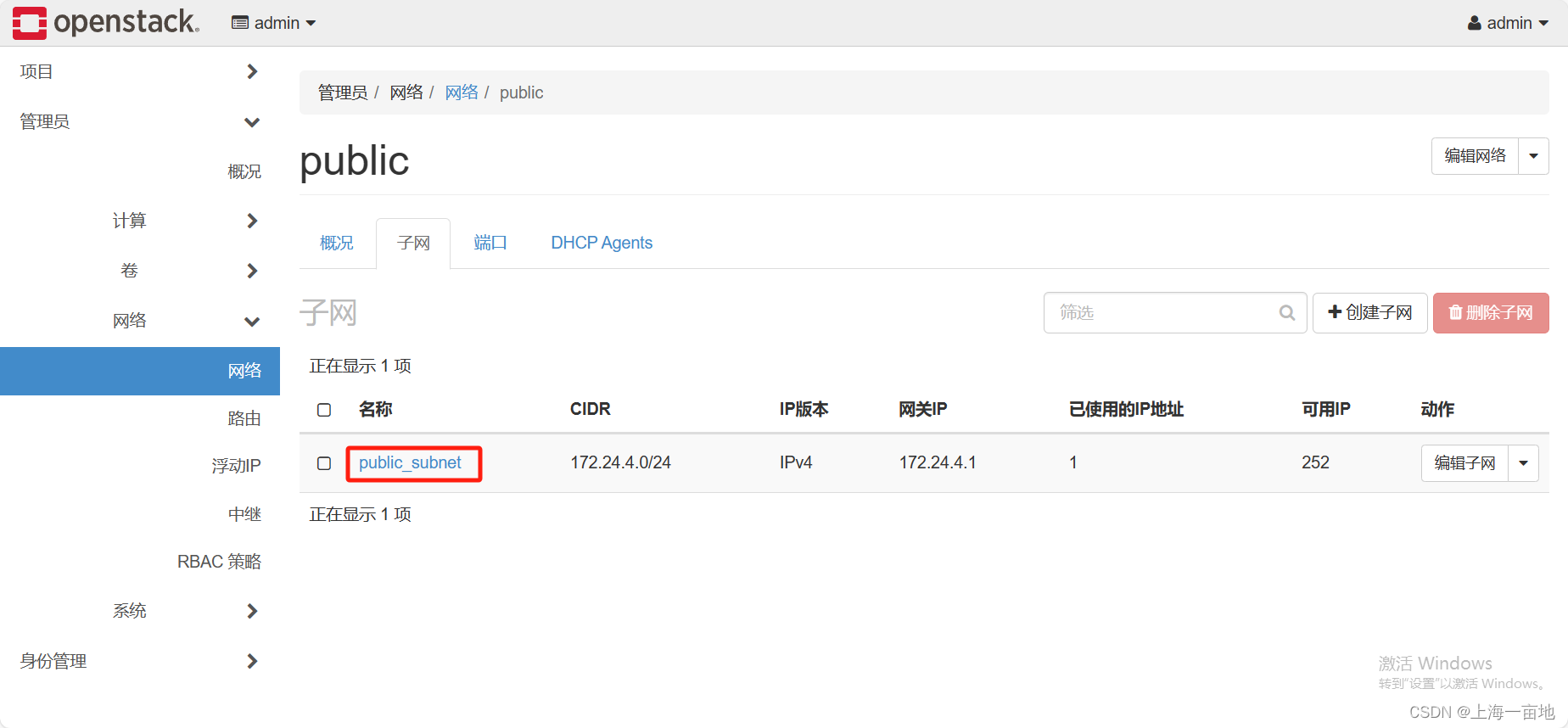This screenshot has width=1568, height=728.
Task: Collapse the 网络 sidebar group
Action: [x=185, y=321]
